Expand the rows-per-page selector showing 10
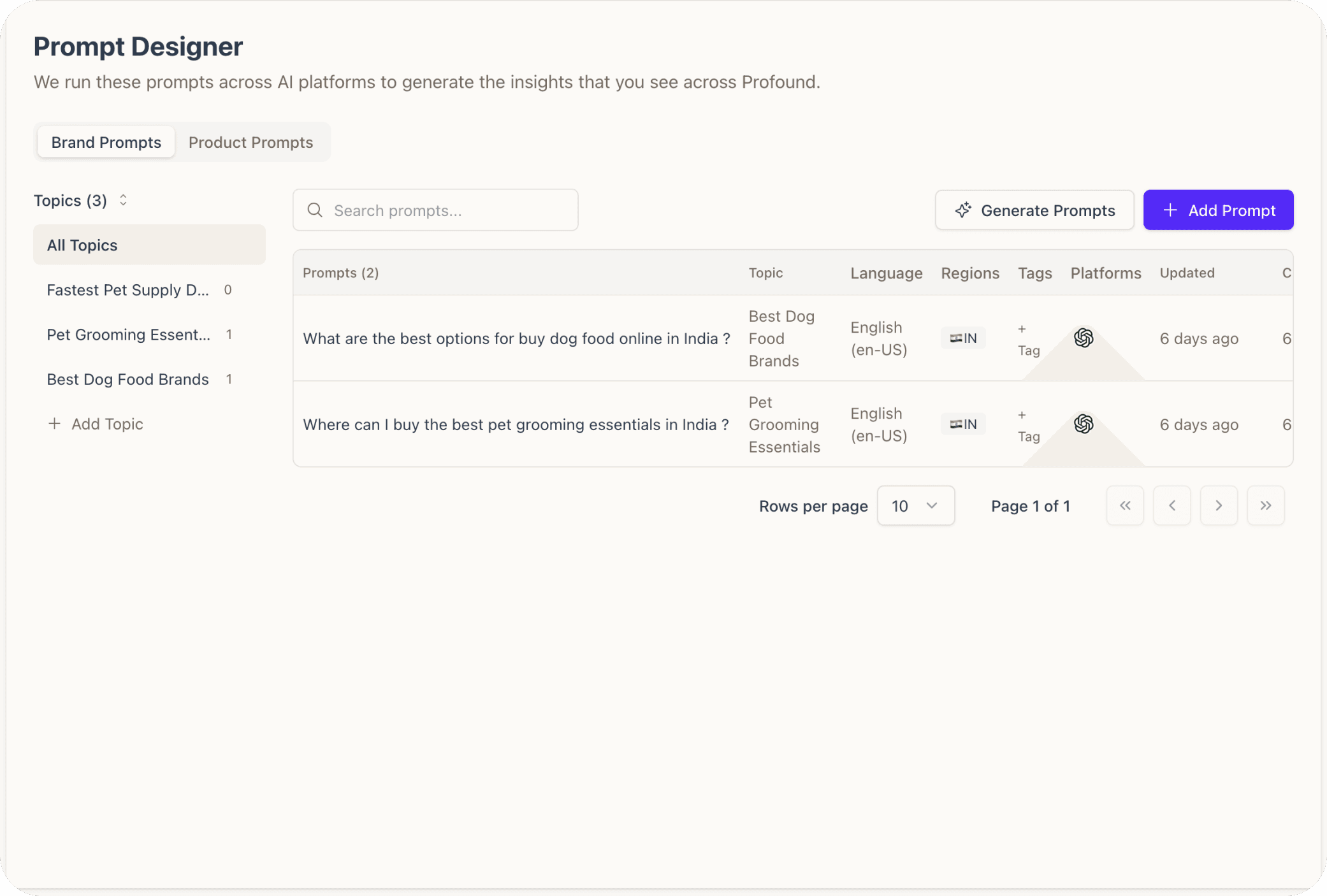The width and height of the screenshot is (1327, 896). (915, 505)
